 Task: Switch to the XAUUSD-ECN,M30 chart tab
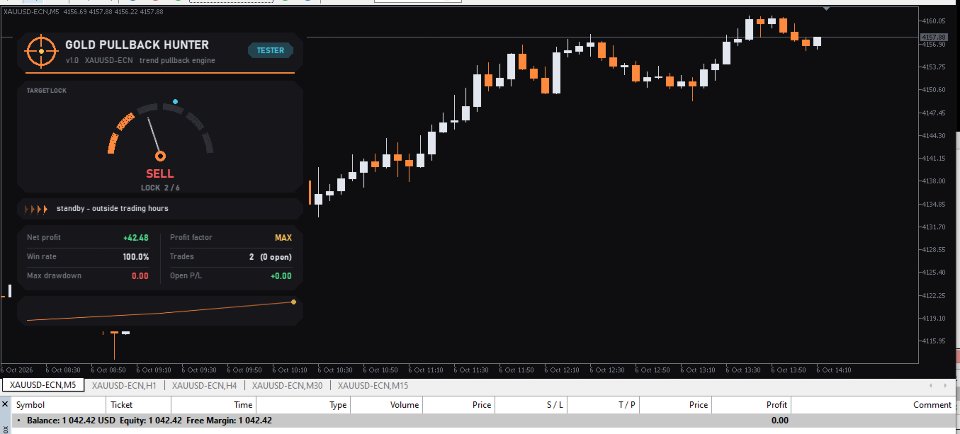point(287,386)
